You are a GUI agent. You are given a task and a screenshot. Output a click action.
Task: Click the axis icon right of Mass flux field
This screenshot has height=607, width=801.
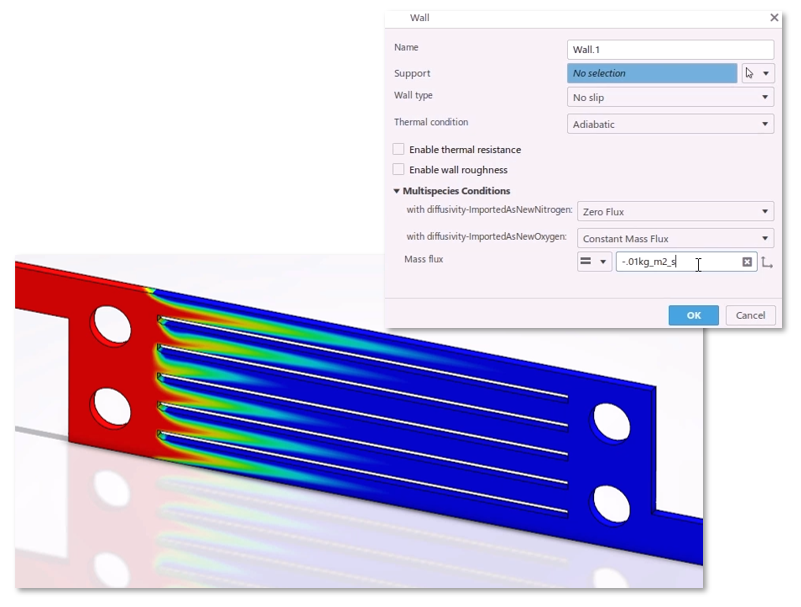click(x=767, y=262)
